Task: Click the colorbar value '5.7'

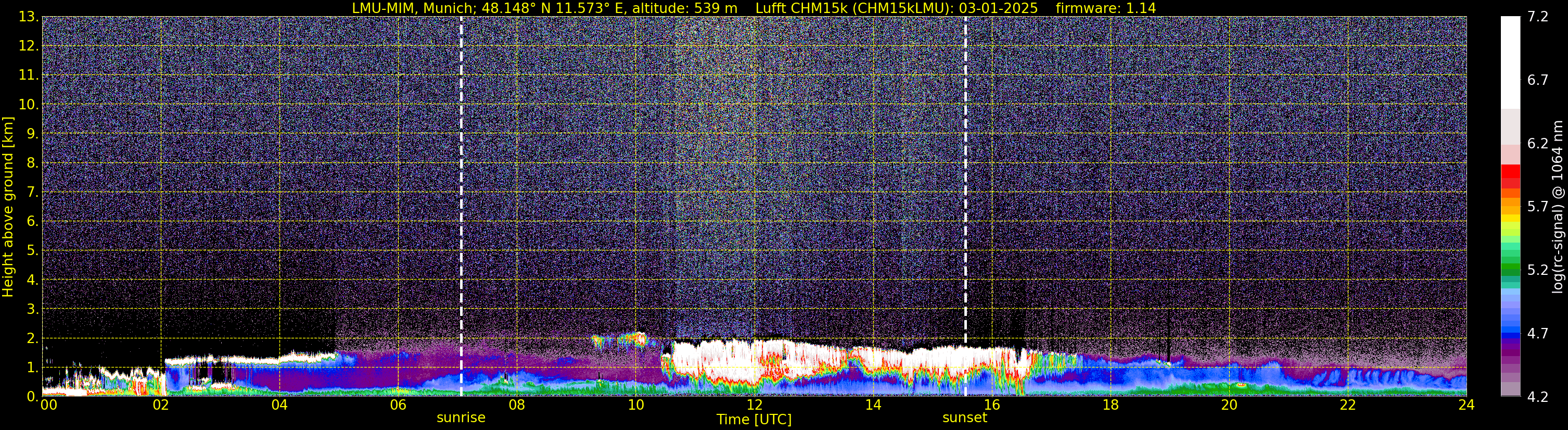Action: coord(1538,207)
